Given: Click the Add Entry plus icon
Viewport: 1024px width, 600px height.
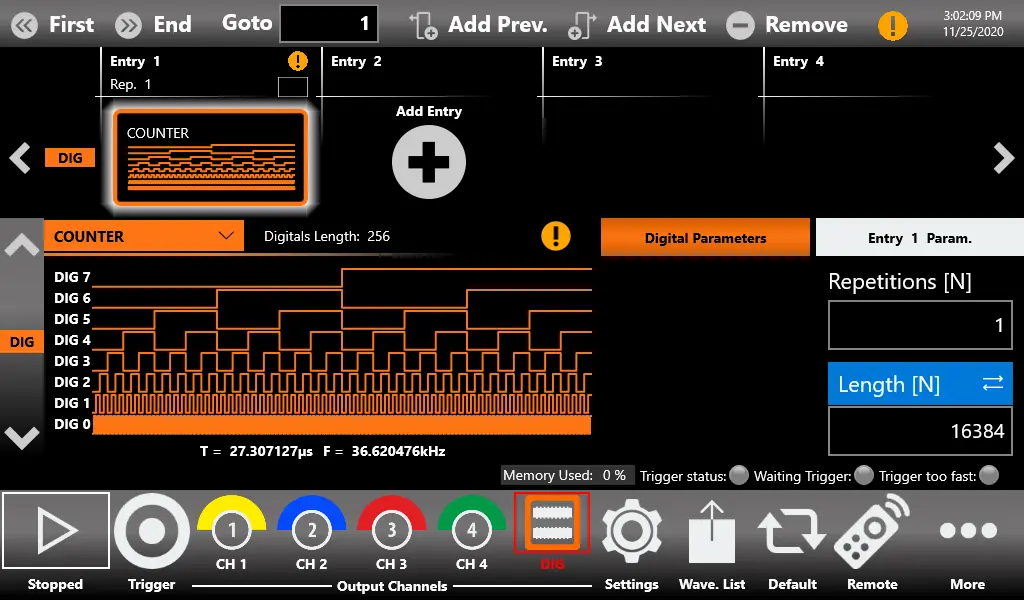Looking at the screenshot, I should pyautogui.click(x=429, y=162).
